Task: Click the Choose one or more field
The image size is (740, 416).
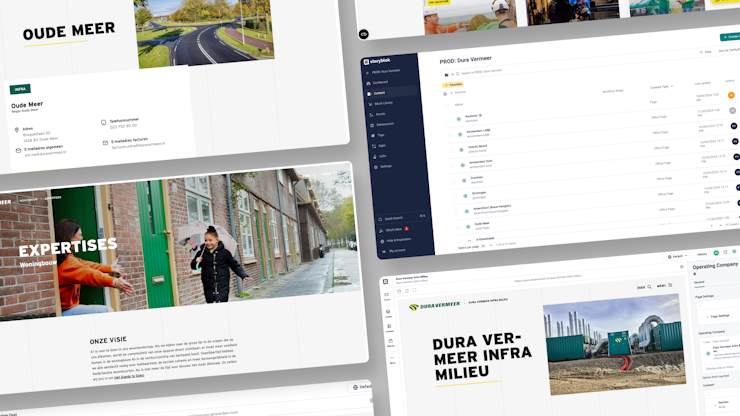Action: point(720,367)
